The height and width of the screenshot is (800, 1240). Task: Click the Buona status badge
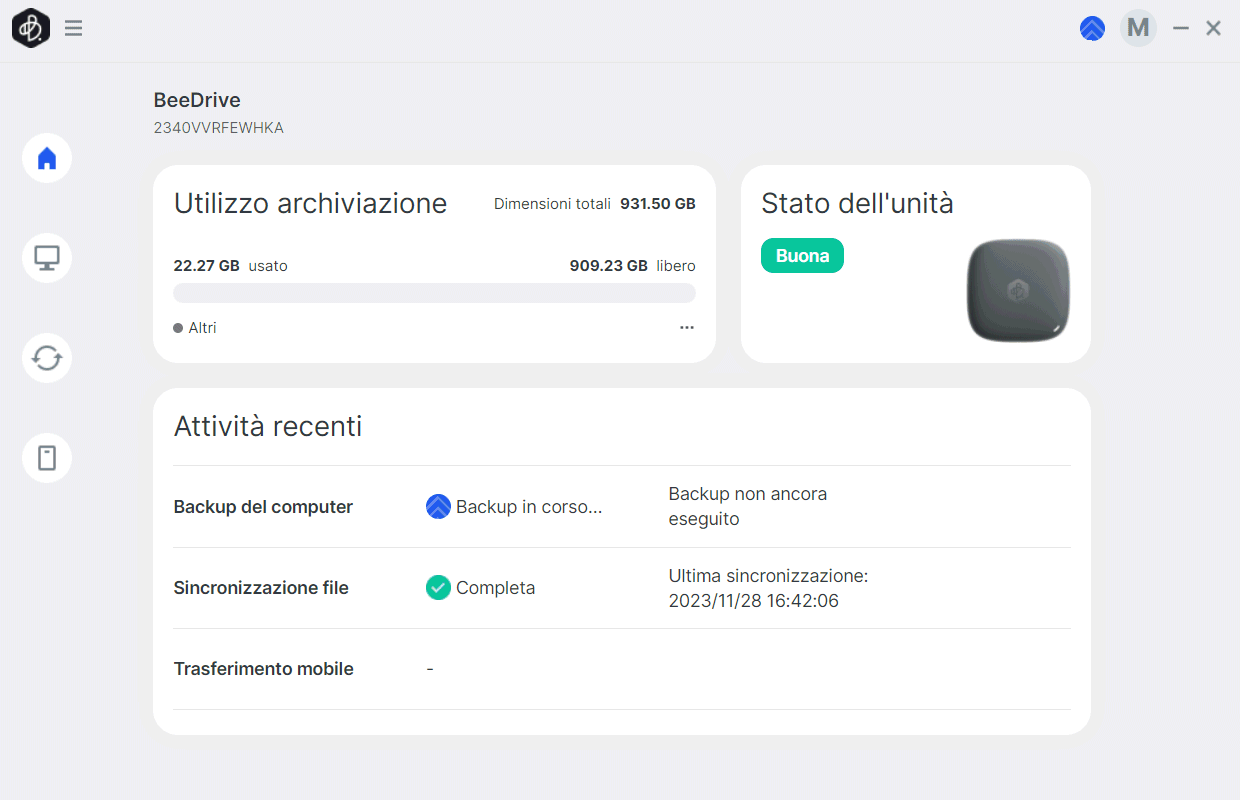802,256
